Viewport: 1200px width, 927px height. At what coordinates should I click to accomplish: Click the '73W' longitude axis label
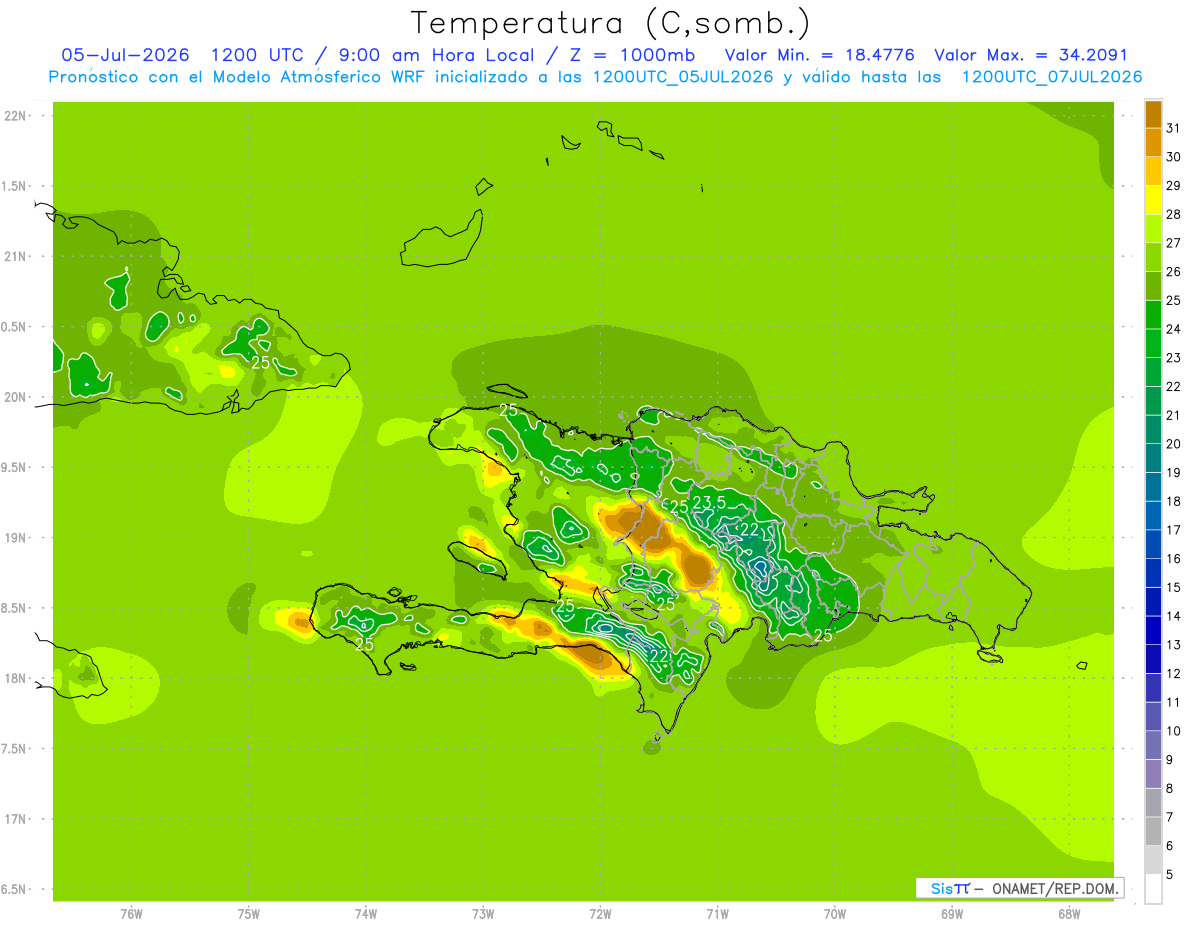click(x=483, y=913)
